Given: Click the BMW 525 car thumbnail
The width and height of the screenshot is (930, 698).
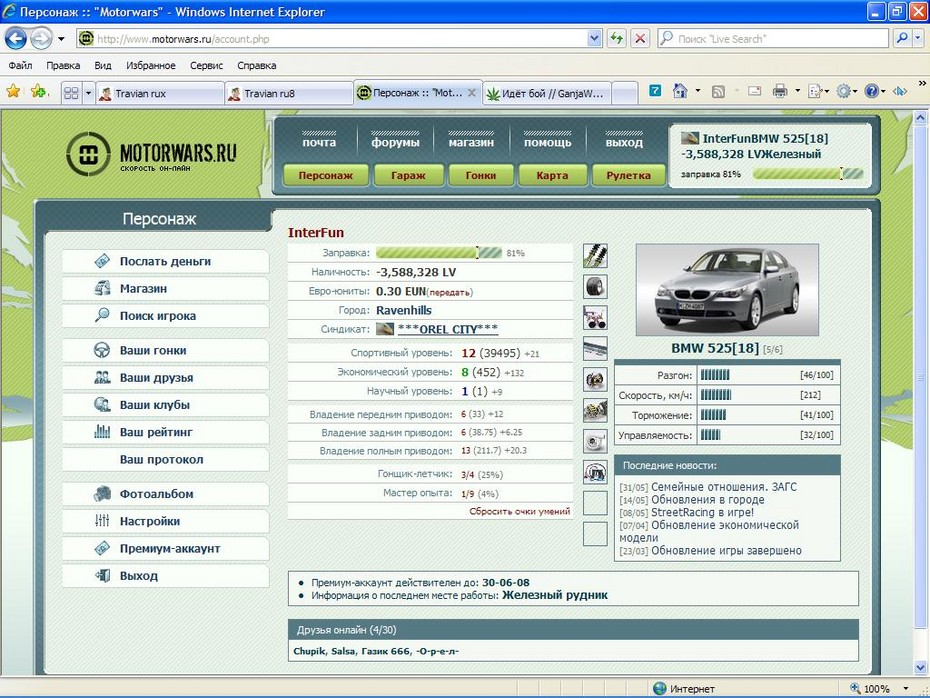Looking at the screenshot, I should tap(727, 290).
